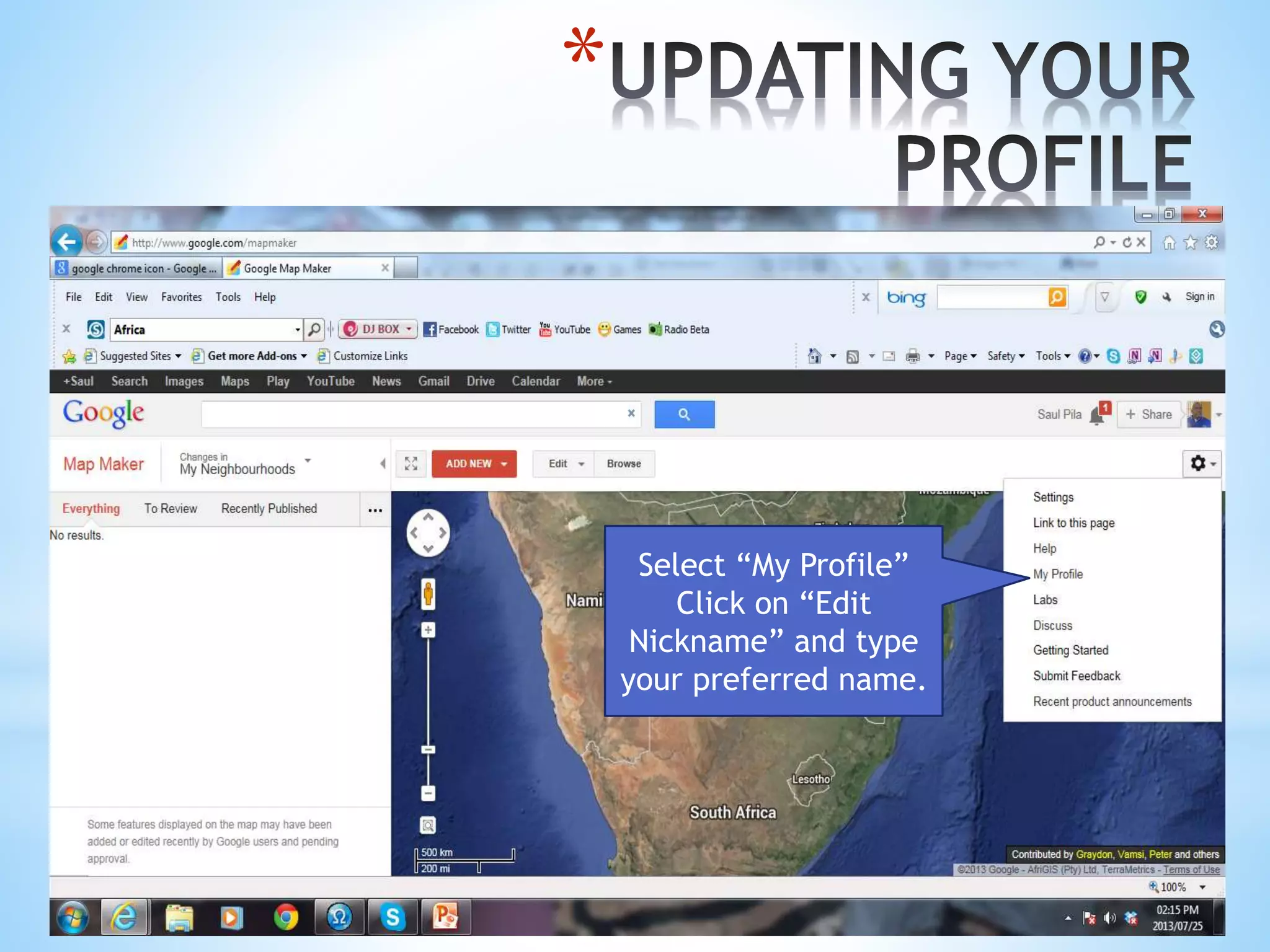Click the map zoom slider handle
Image resolution: width=1270 pixels, height=952 pixels.
coord(428,749)
